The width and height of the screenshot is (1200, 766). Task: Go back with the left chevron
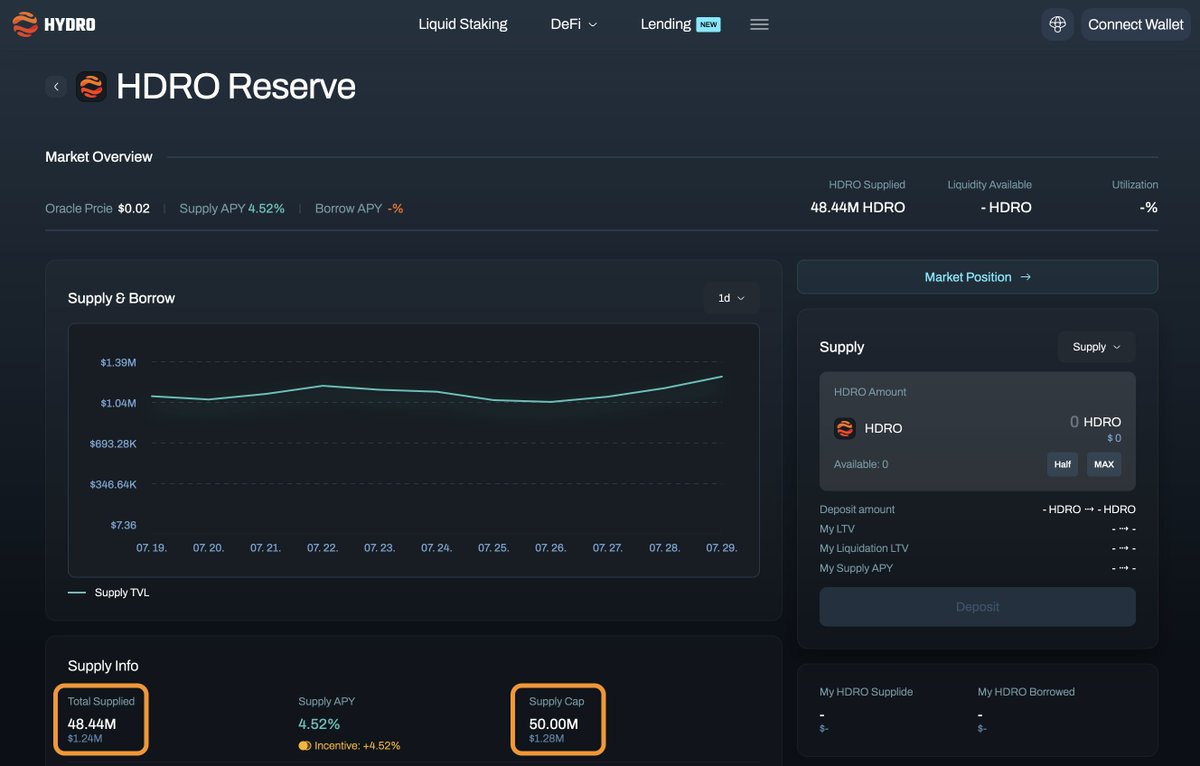tap(56, 87)
